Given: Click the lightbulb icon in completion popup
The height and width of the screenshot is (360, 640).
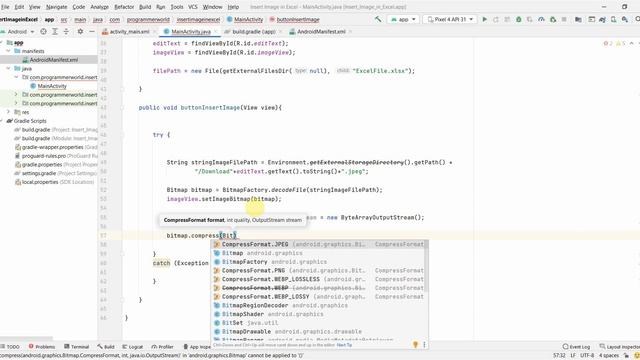Looking at the screenshot, I should point(416,345).
